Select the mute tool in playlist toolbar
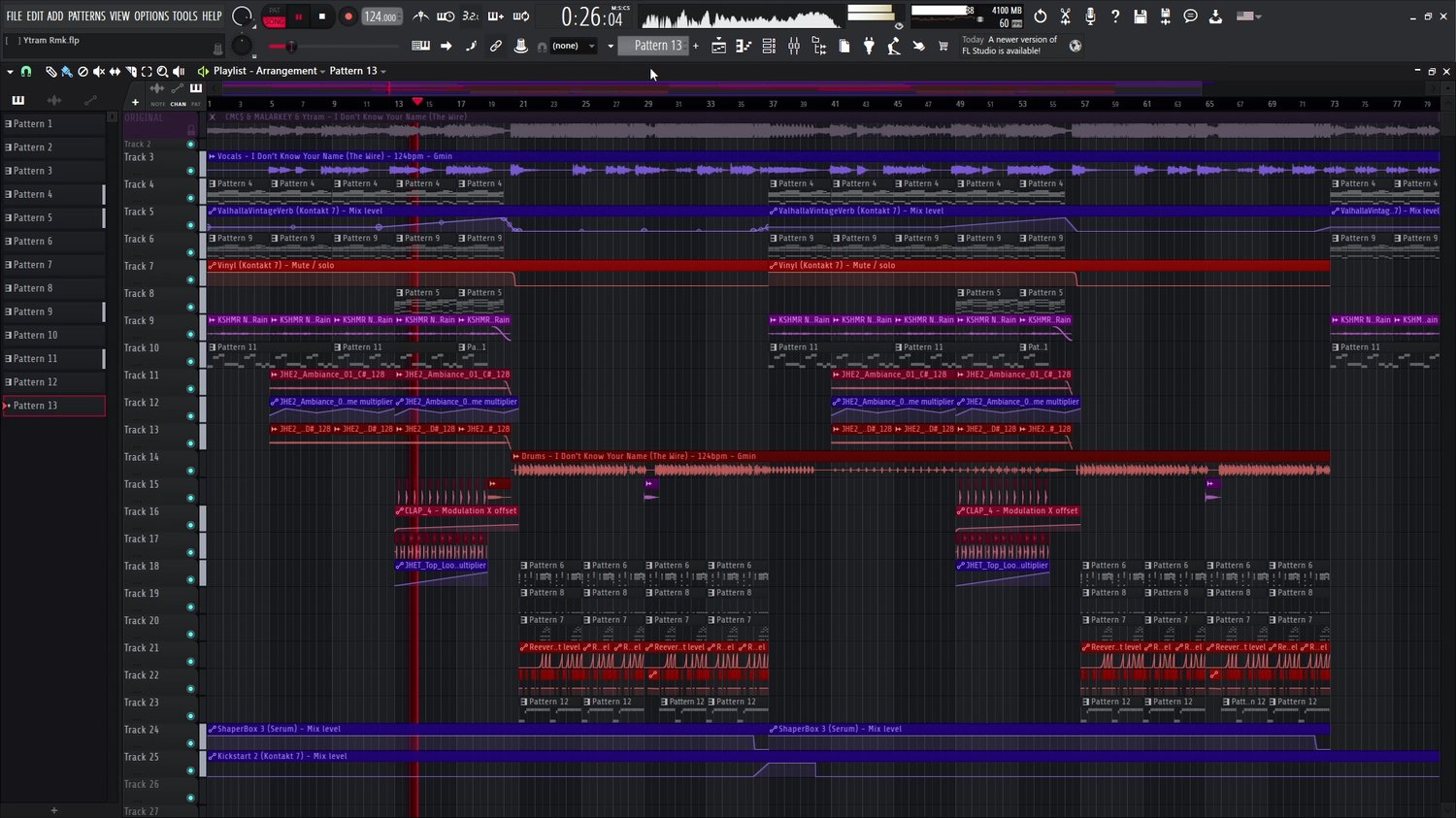 coord(98,72)
